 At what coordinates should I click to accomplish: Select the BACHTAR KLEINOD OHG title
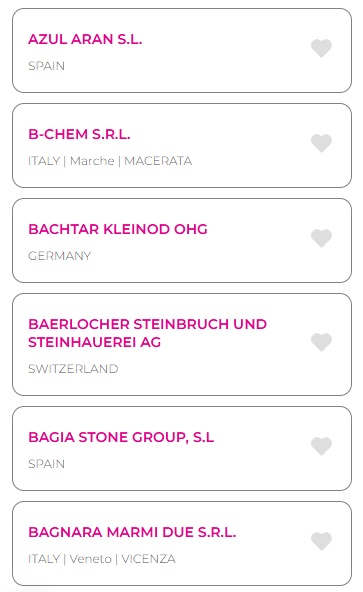coord(118,229)
